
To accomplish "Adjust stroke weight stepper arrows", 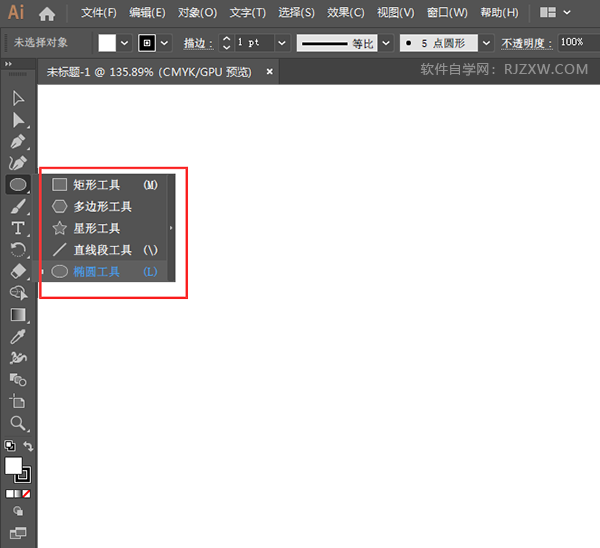I will 226,43.
